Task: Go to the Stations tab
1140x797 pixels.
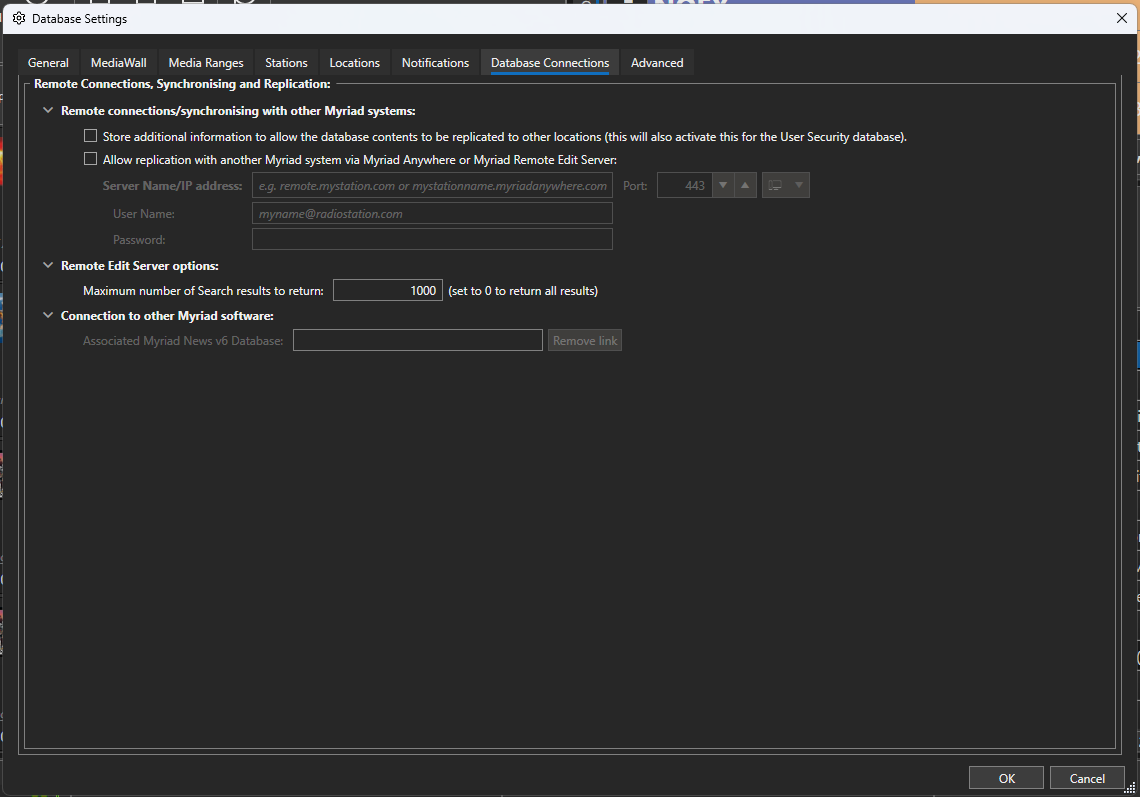Action: 286,63
